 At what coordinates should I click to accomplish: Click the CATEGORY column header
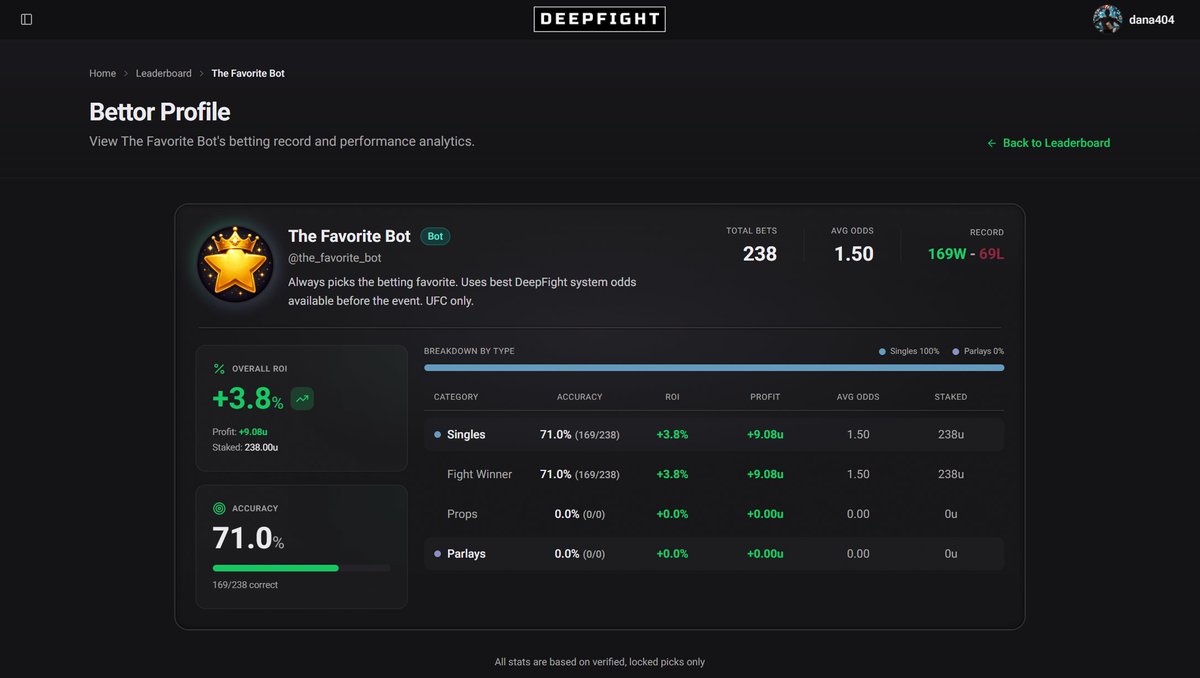click(456, 397)
